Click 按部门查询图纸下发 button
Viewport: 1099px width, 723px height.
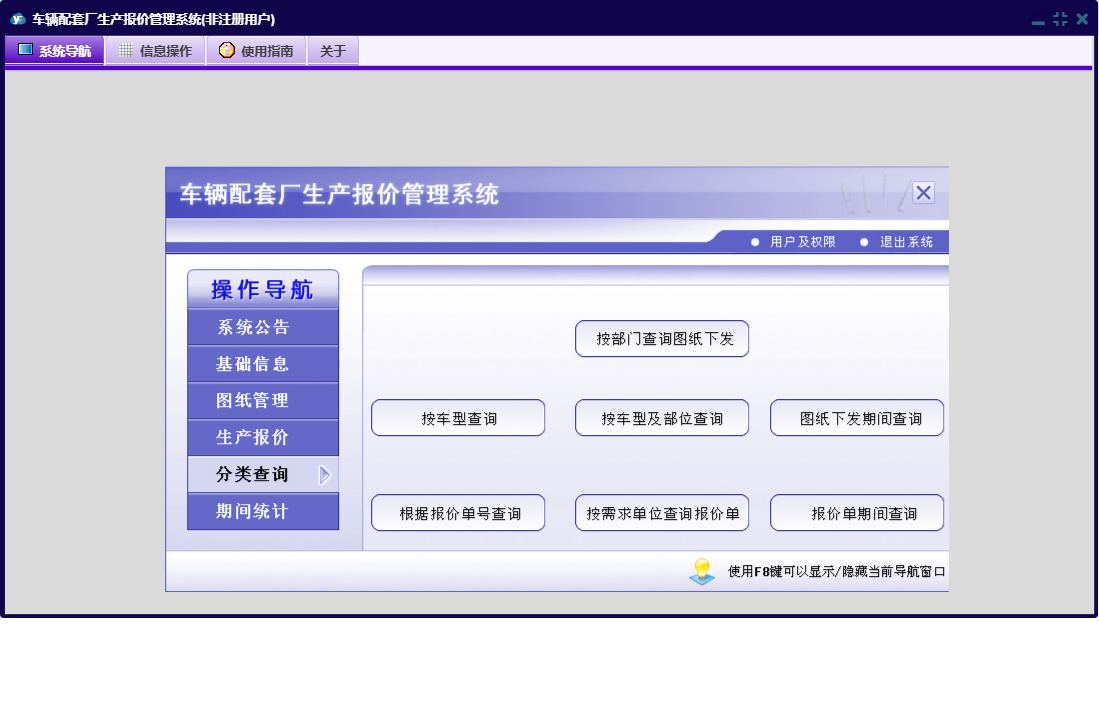point(662,338)
